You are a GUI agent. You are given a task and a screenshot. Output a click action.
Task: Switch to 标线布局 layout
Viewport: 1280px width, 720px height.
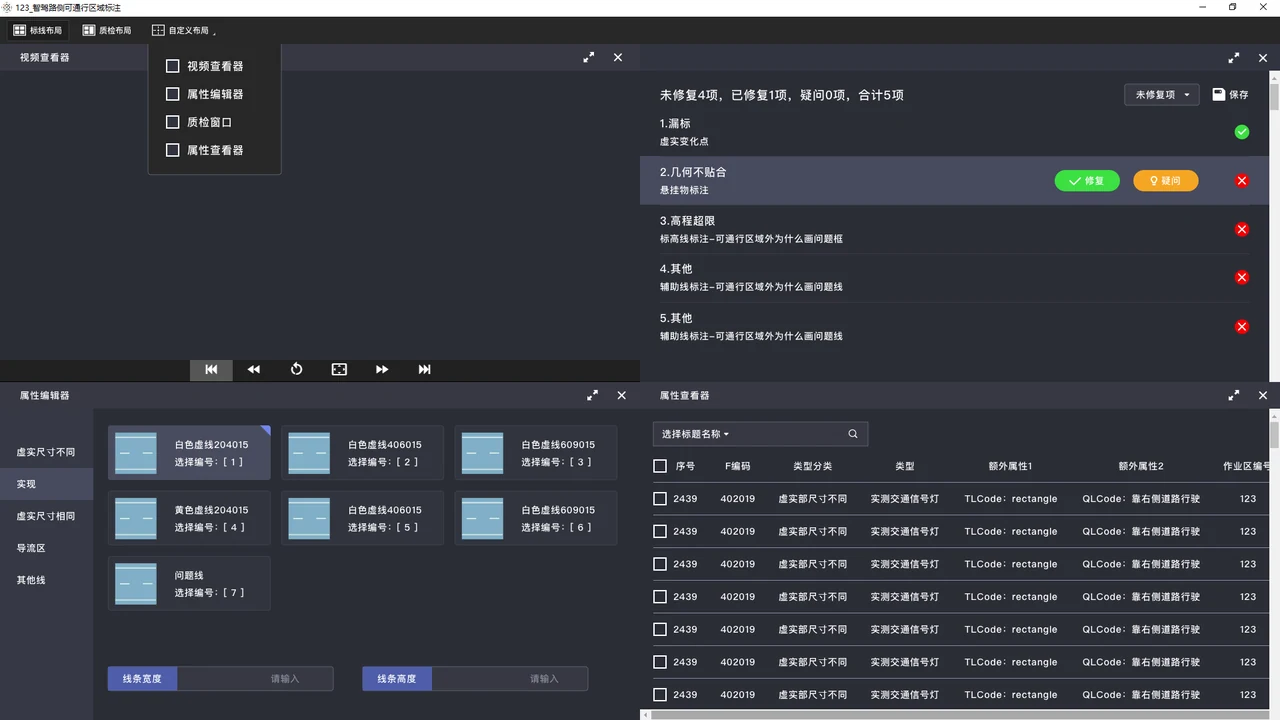[38, 31]
